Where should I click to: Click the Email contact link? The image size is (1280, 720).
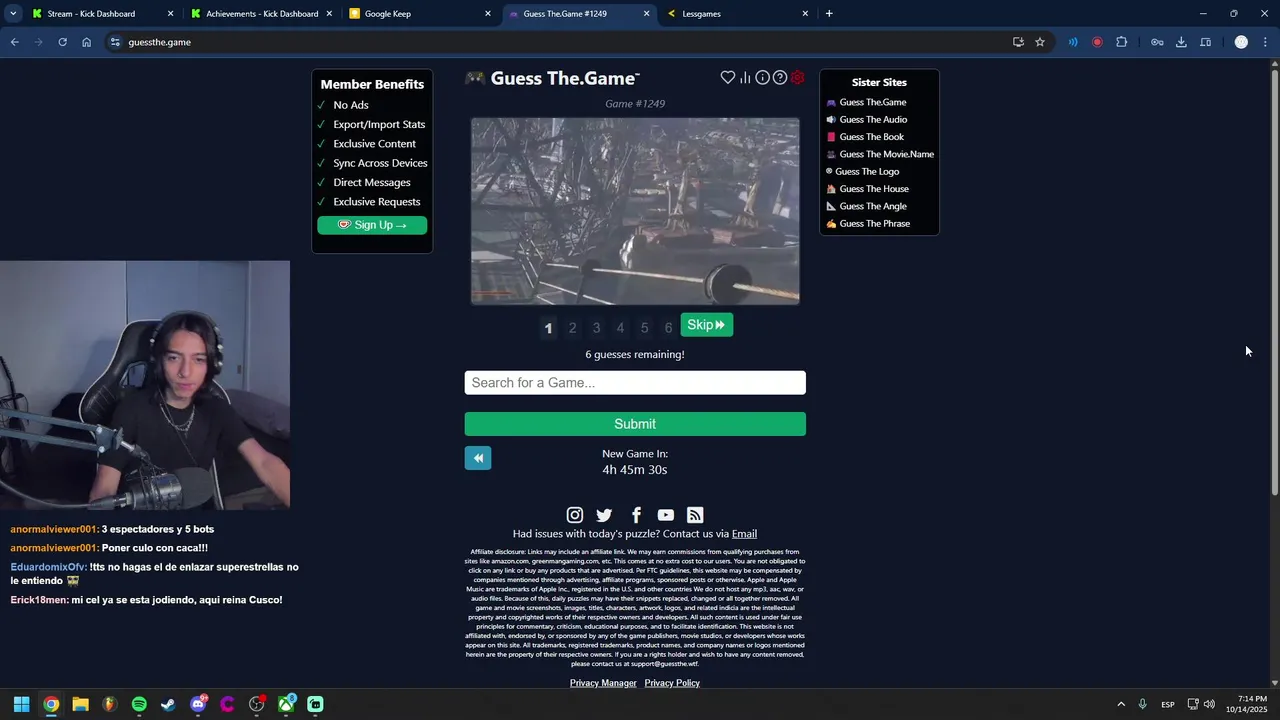(x=744, y=534)
